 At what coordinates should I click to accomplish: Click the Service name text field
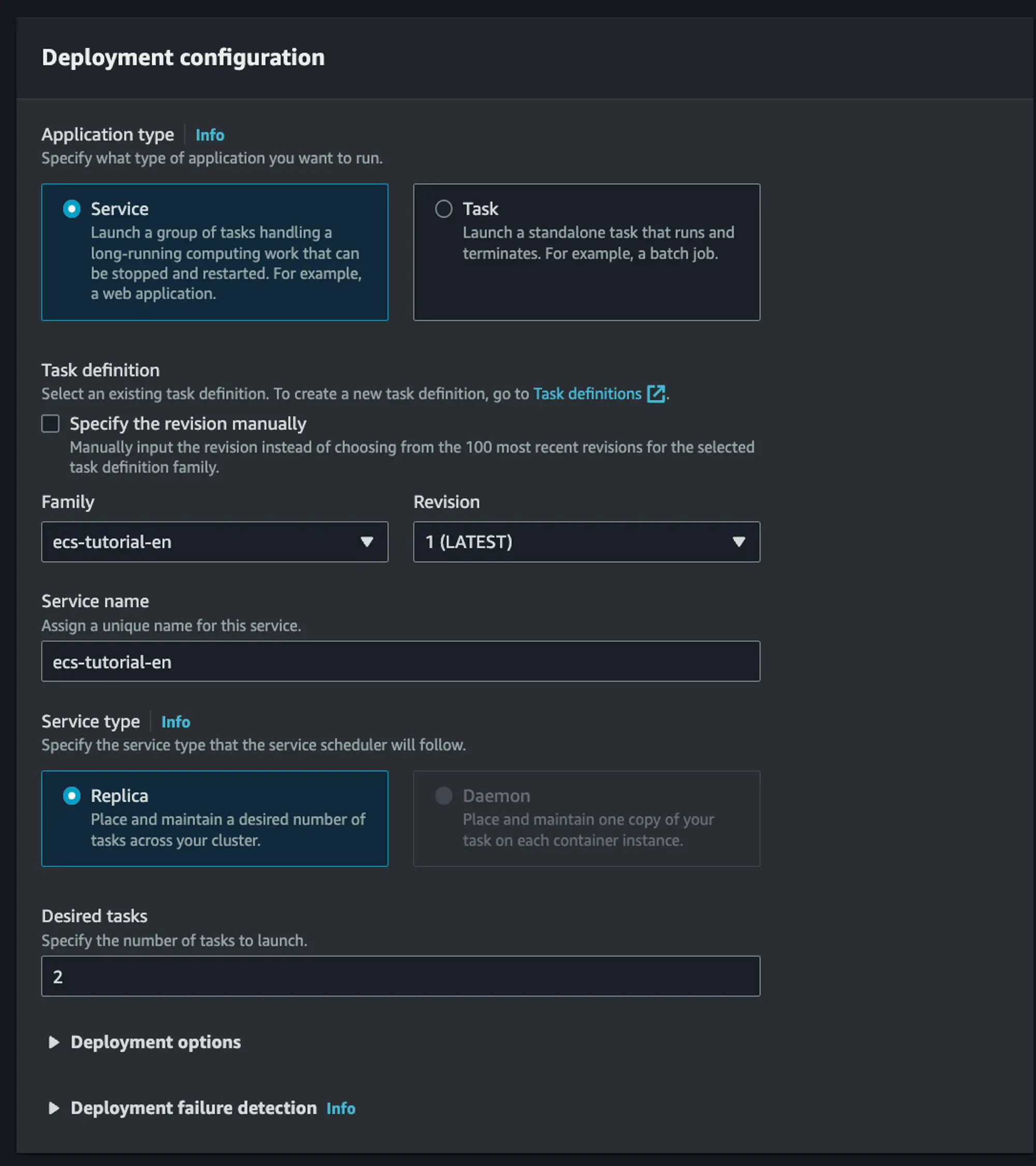pos(400,662)
